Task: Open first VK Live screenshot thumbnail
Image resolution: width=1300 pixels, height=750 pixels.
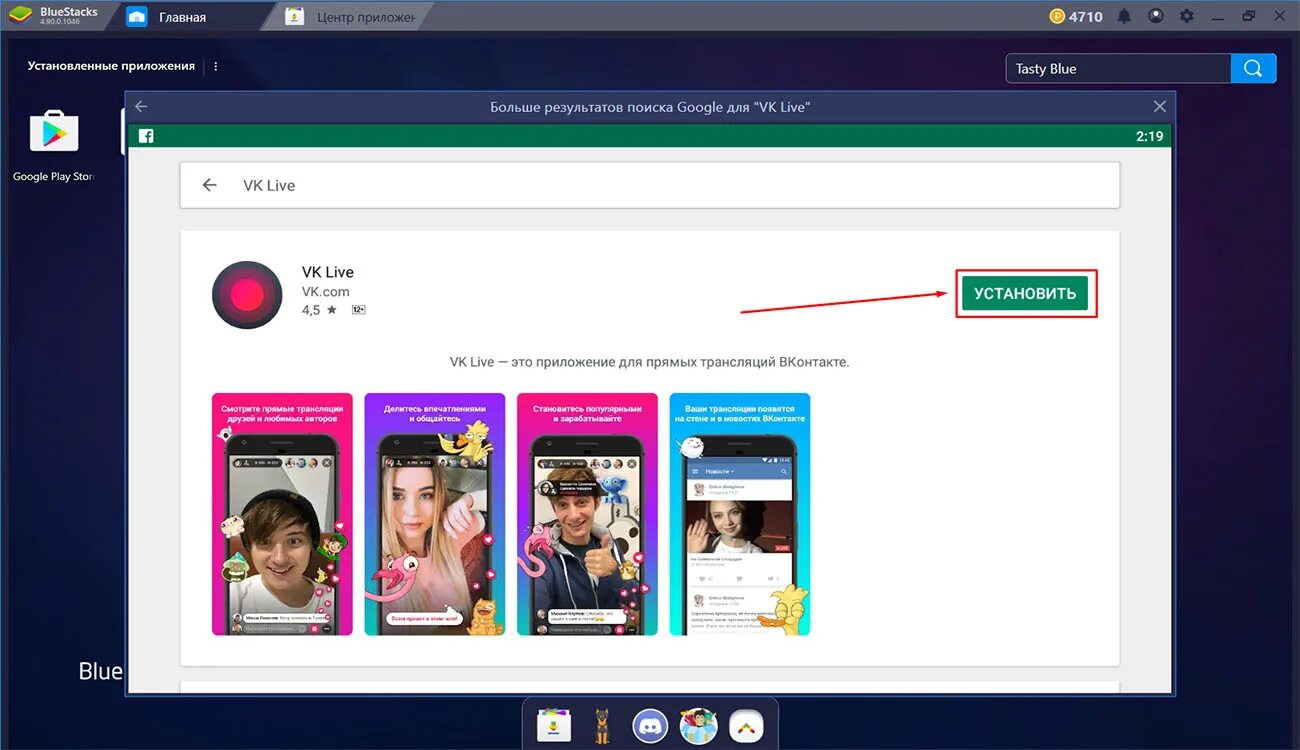Action: coord(282,514)
